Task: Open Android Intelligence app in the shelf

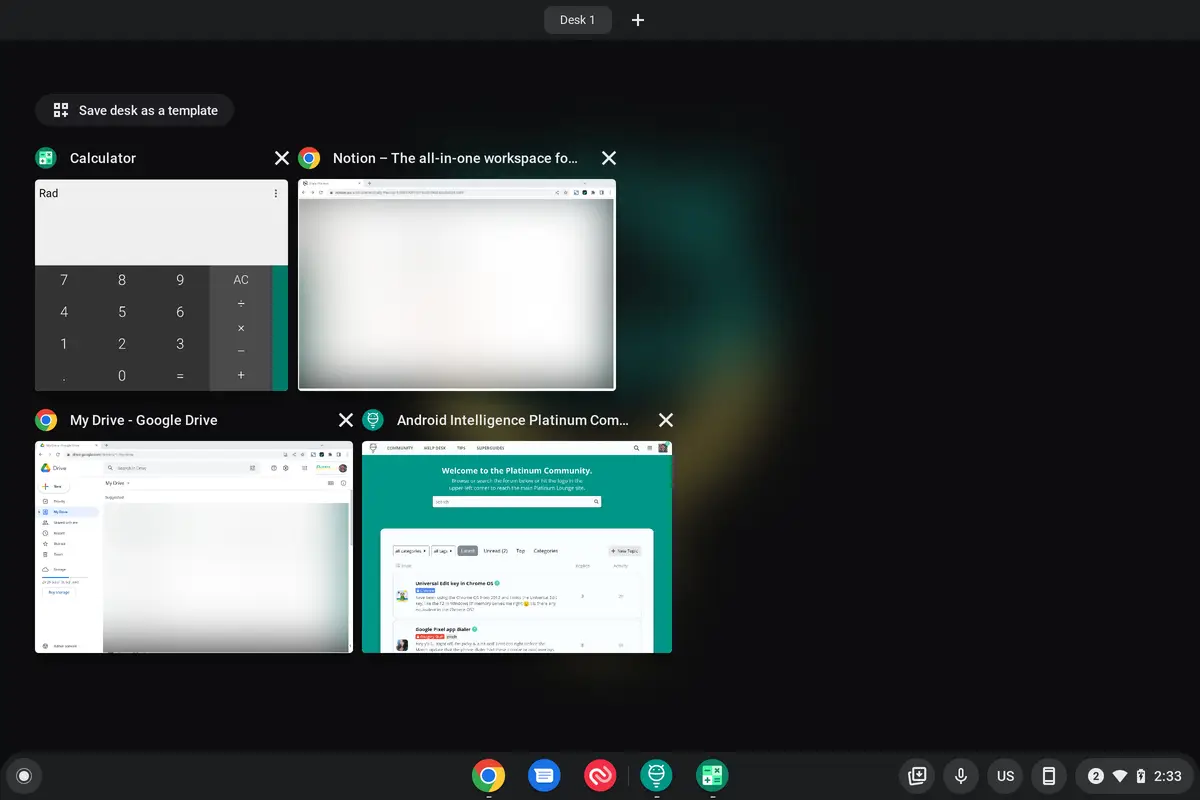Action: tap(656, 775)
